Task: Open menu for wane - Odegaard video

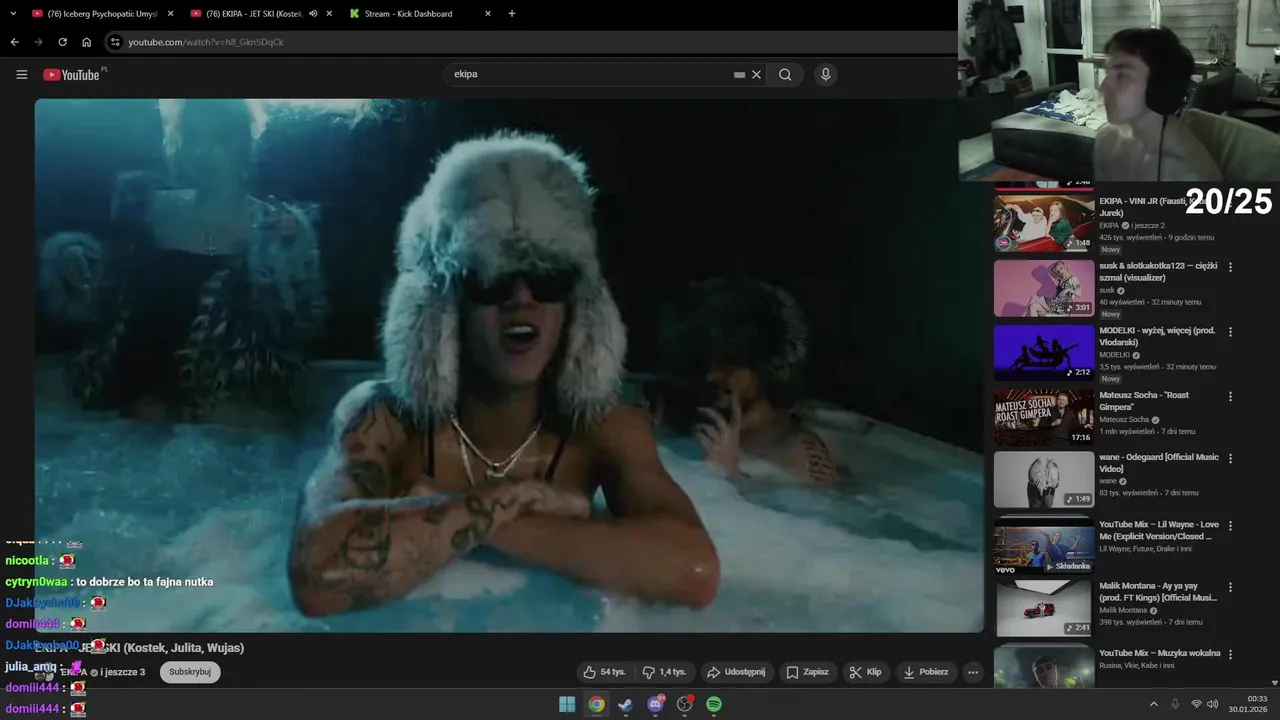Action: 1231,458
